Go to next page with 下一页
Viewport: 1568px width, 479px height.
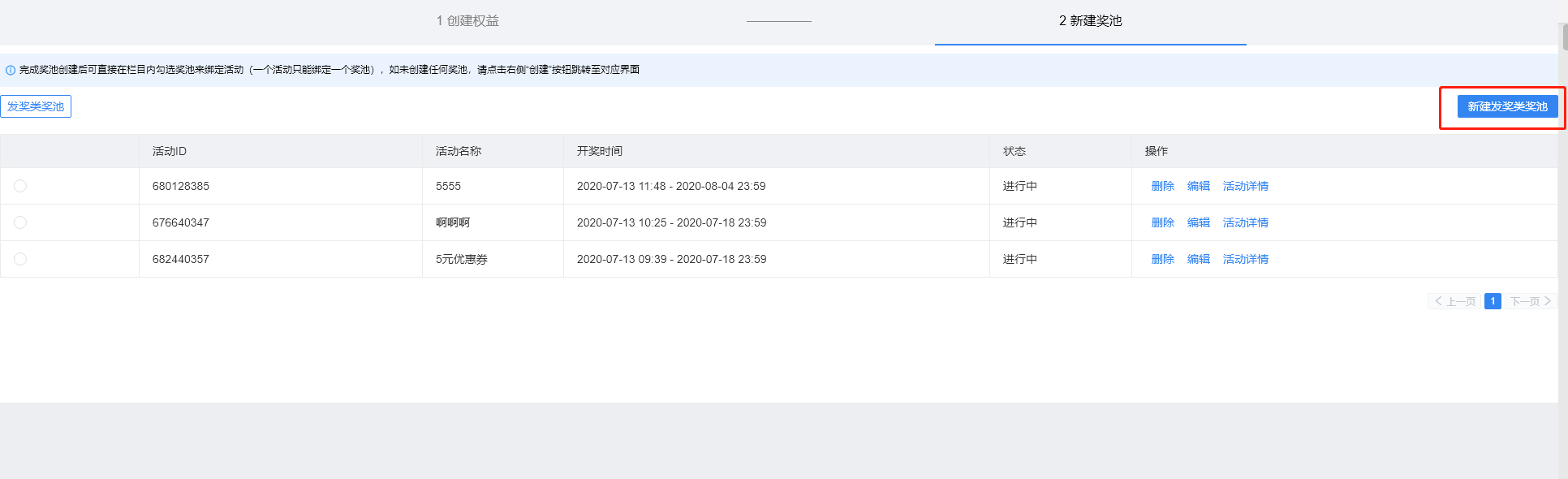point(1531,301)
